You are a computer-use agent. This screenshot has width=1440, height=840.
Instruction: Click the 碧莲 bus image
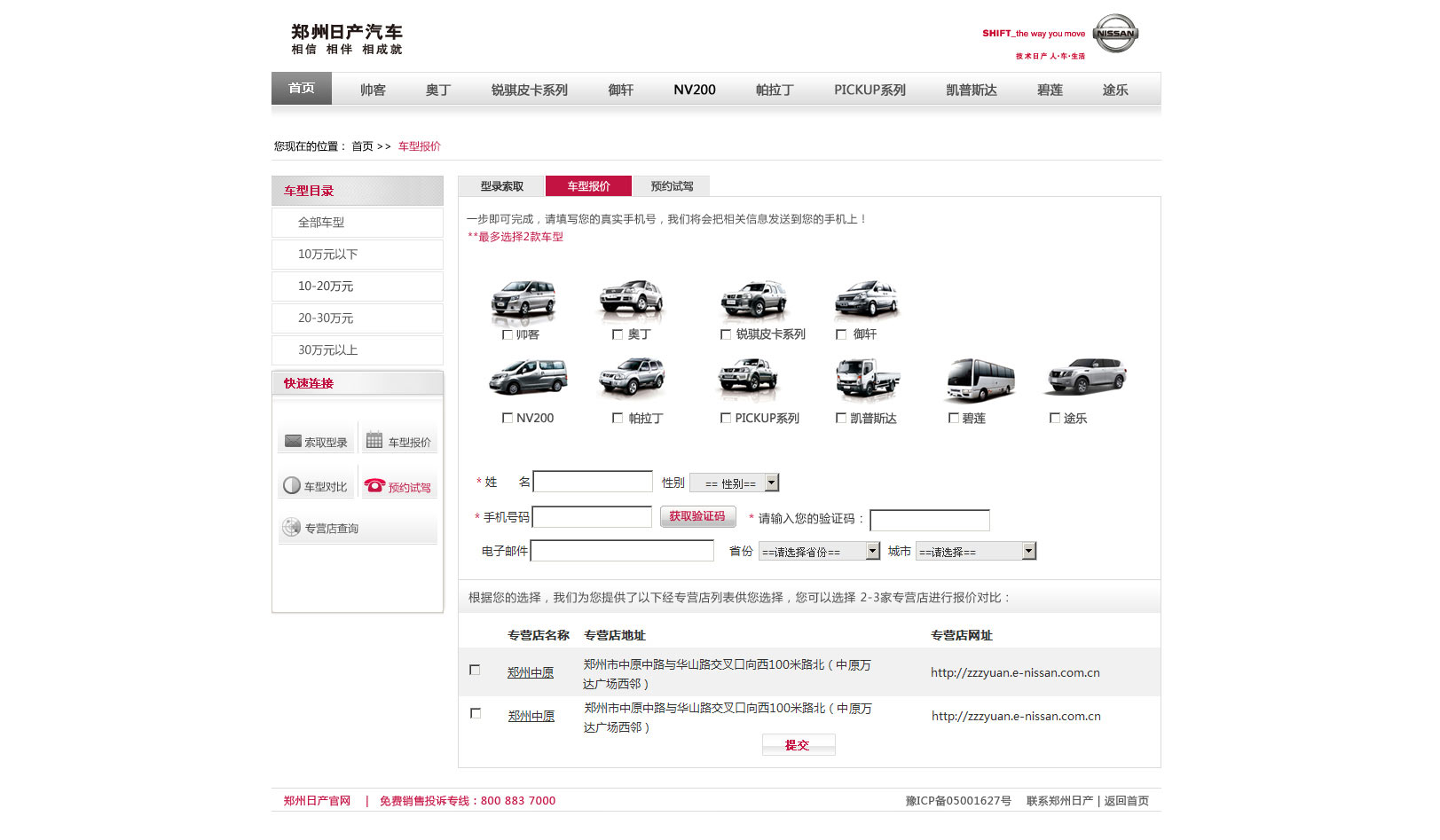point(980,380)
